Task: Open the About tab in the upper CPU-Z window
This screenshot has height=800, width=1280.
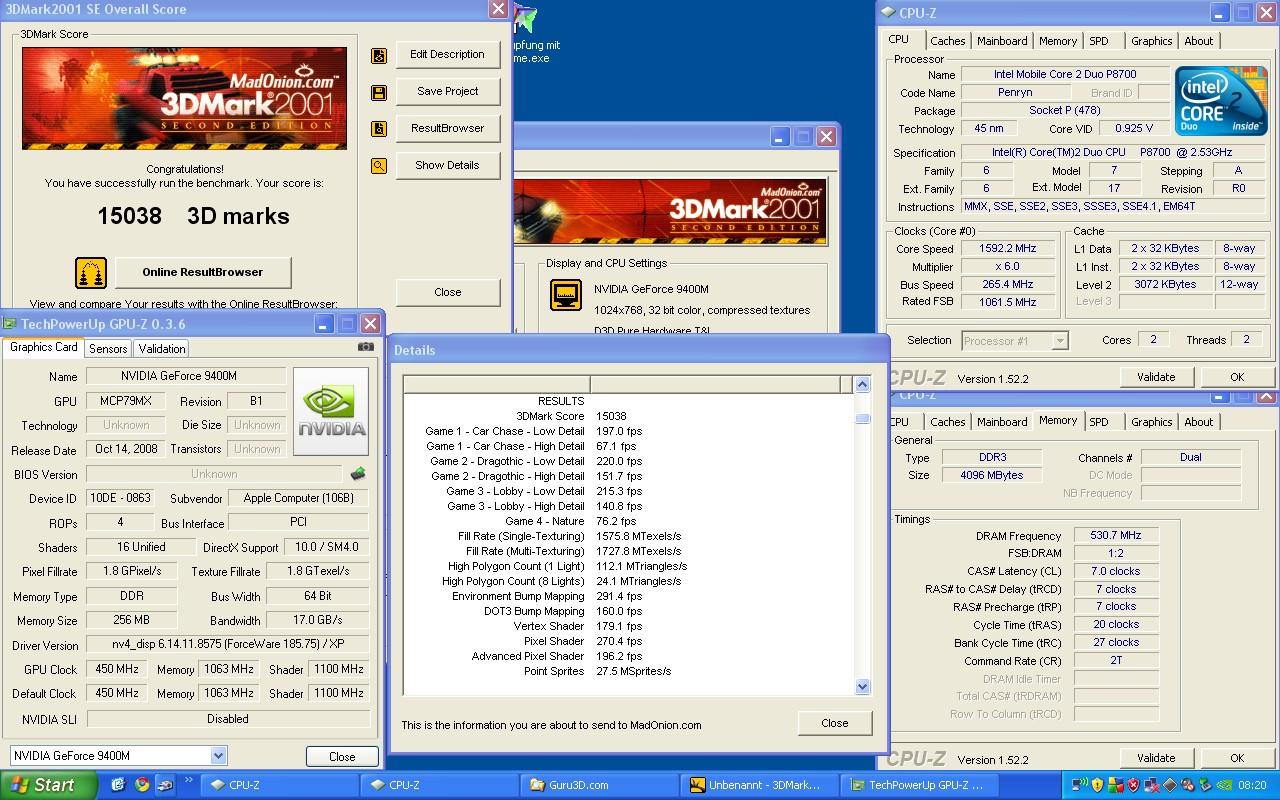Action: click(1199, 41)
